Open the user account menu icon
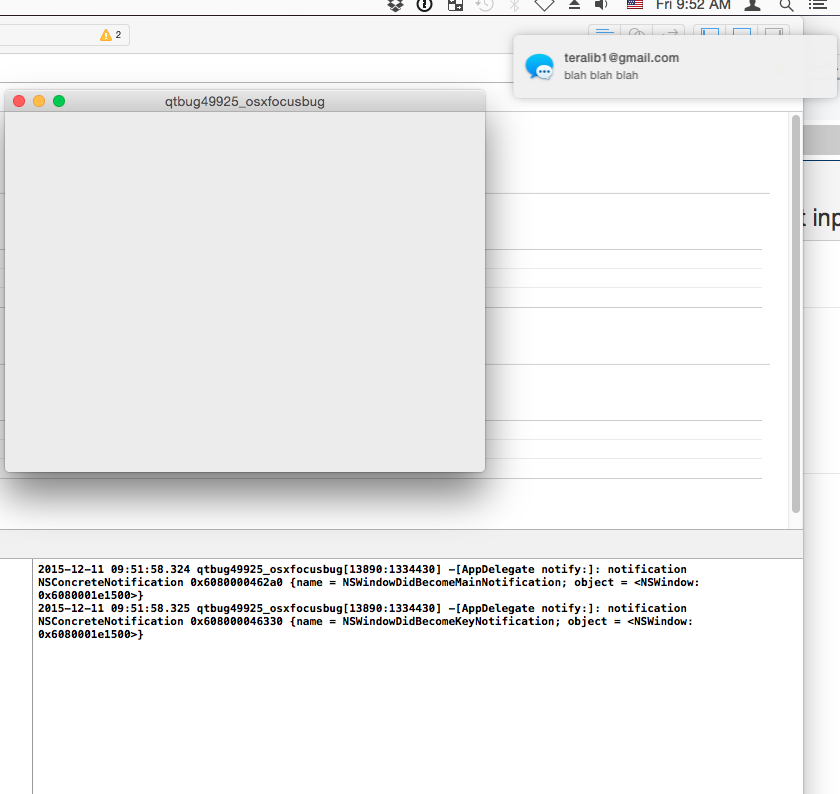 pos(753,5)
